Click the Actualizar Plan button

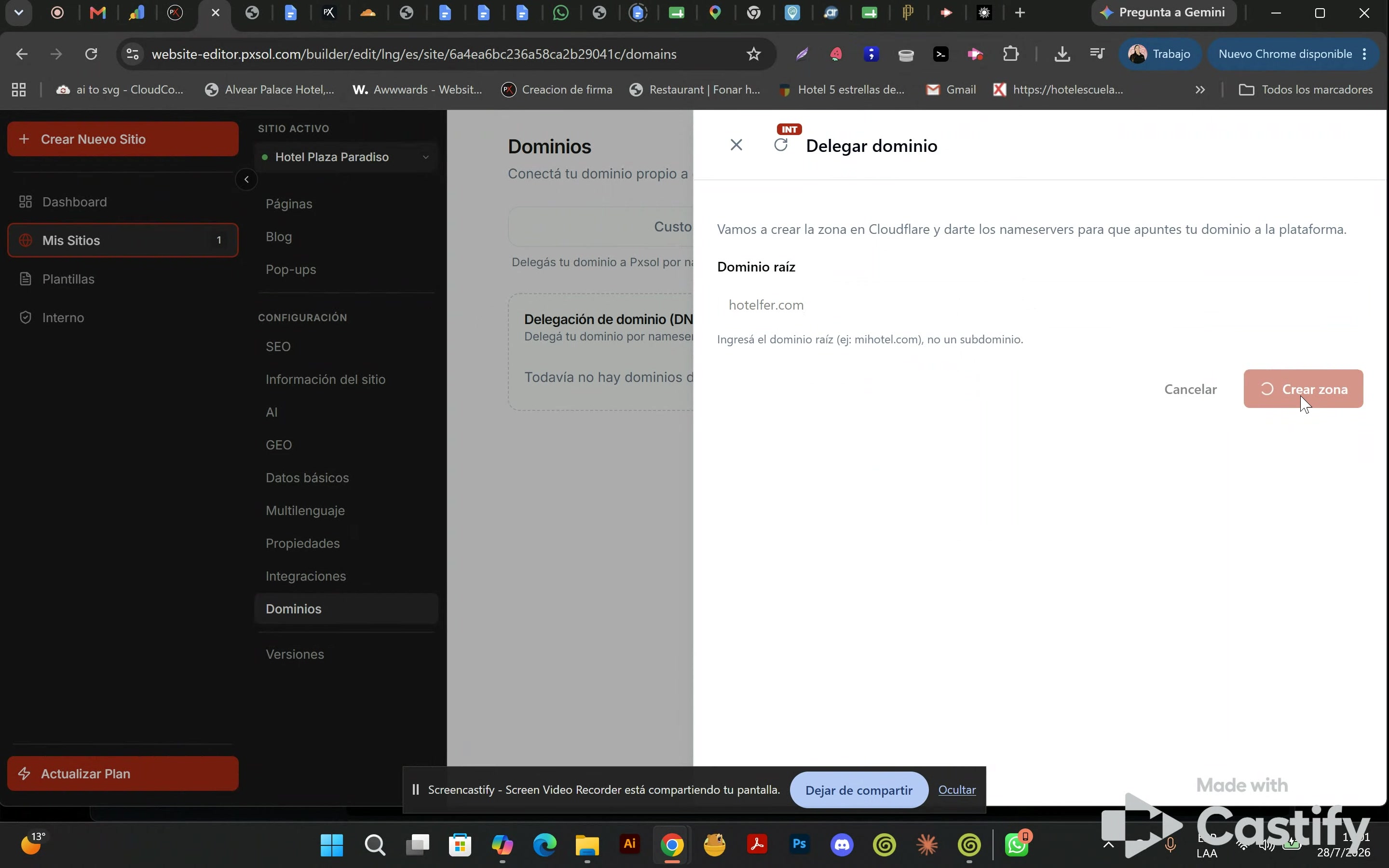click(x=123, y=773)
